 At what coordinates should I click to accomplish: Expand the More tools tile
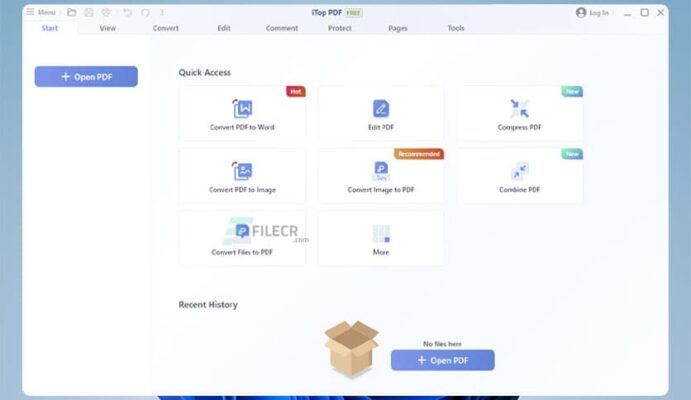(x=381, y=238)
